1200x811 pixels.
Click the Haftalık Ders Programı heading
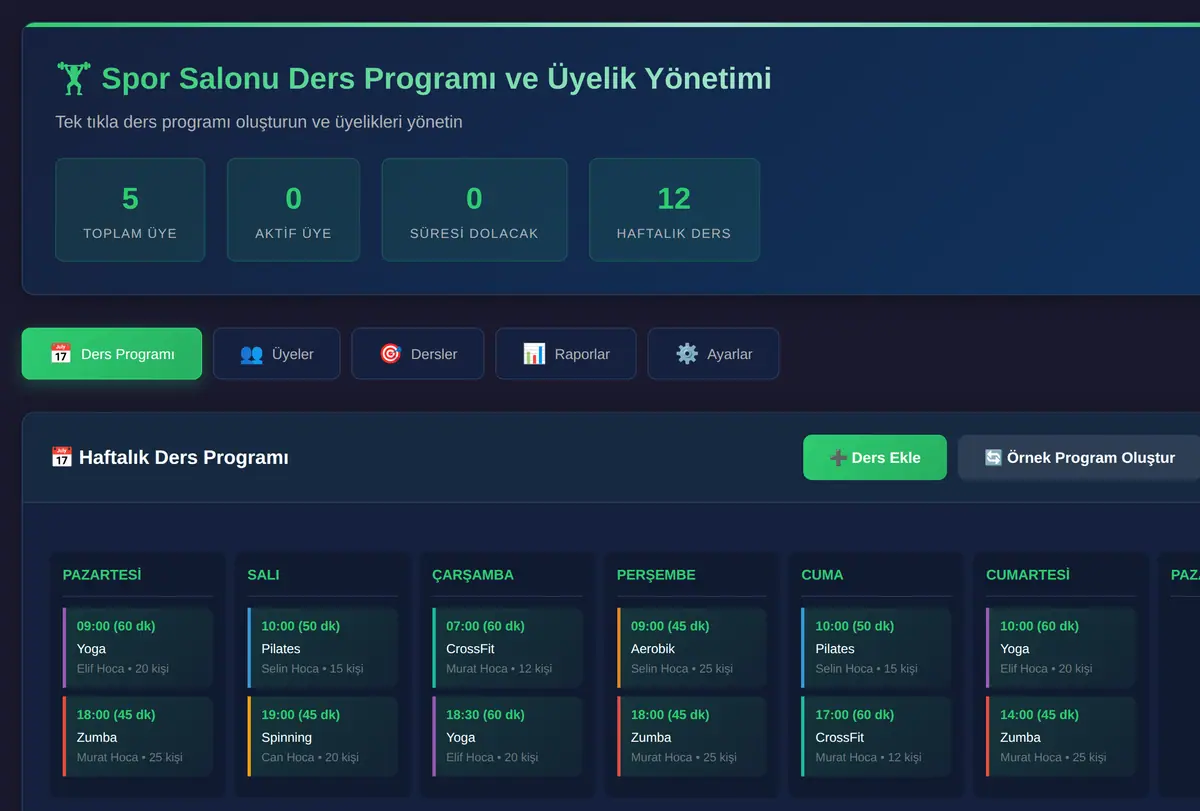[184, 458]
